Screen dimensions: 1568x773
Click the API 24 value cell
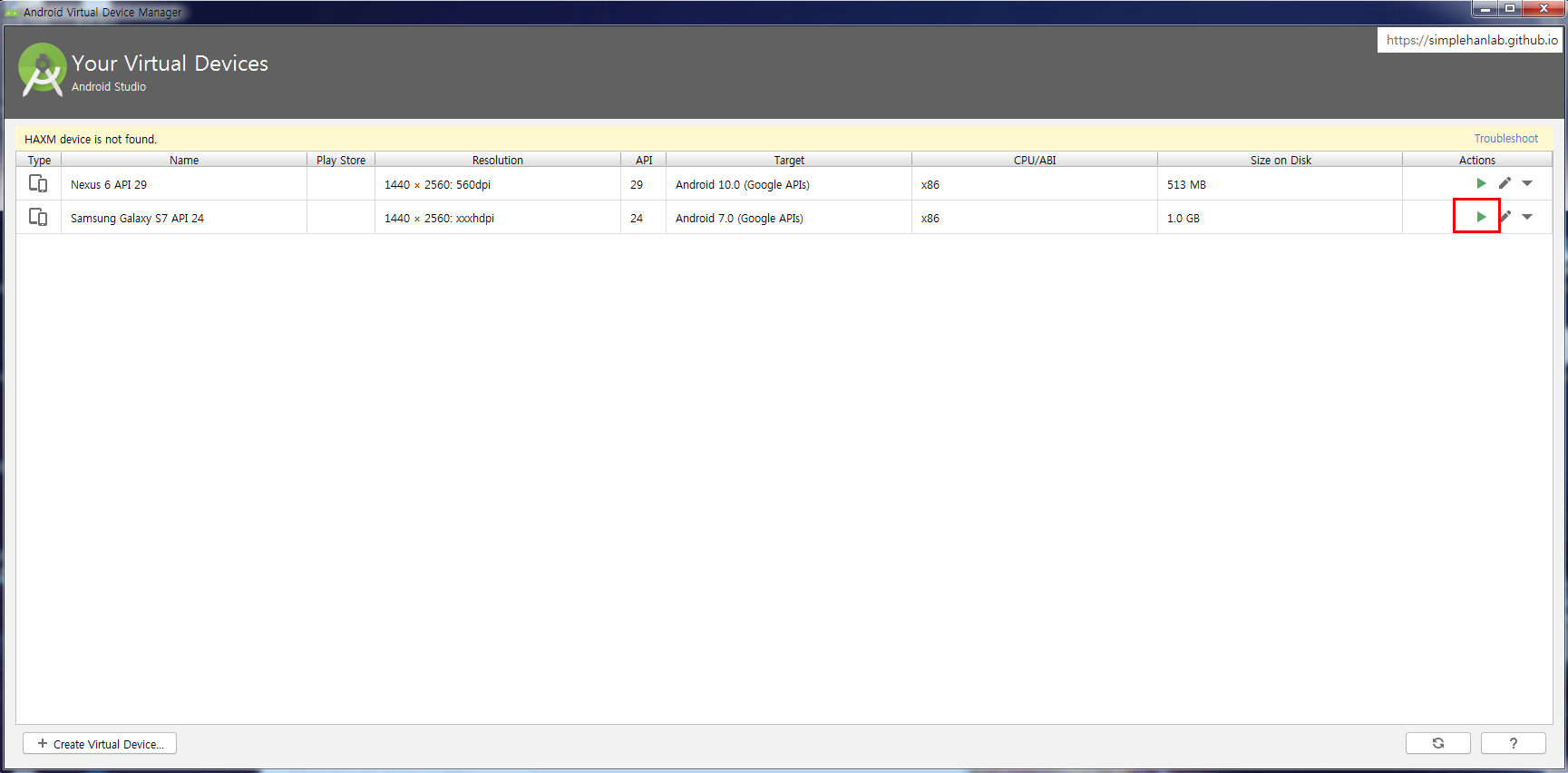click(x=644, y=218)
